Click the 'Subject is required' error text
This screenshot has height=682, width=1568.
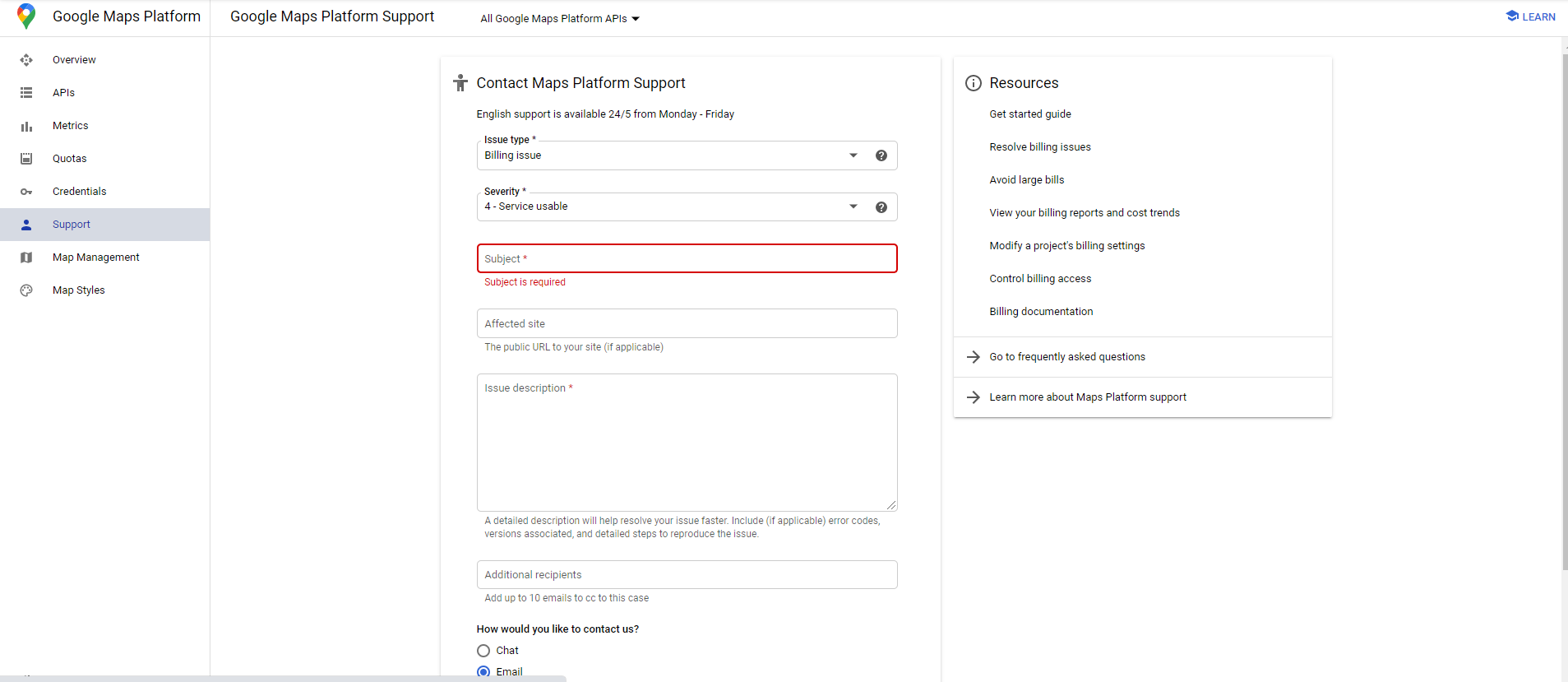(525, 282)
